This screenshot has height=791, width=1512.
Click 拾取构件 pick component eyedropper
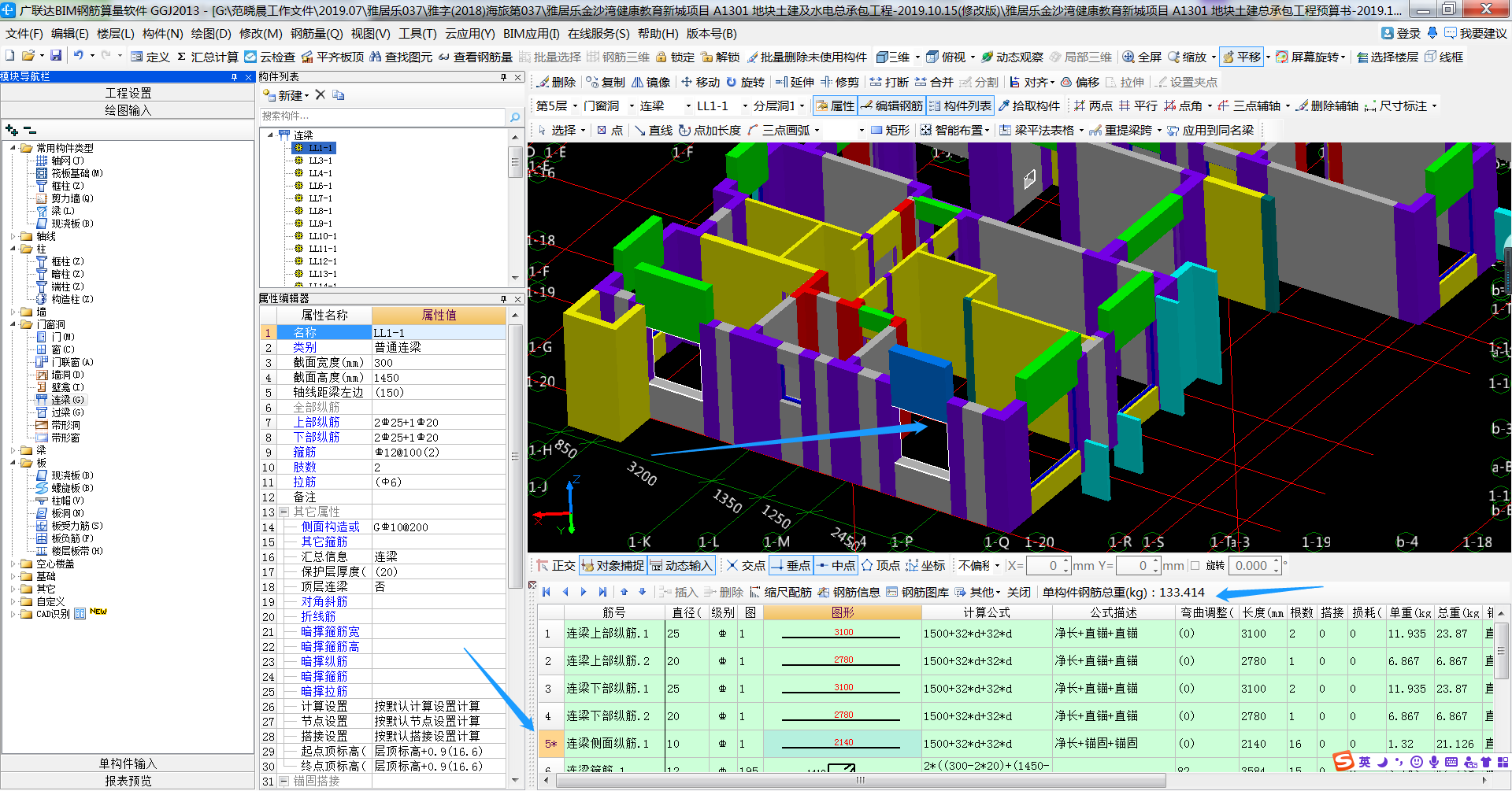[x=1029, y=105]
